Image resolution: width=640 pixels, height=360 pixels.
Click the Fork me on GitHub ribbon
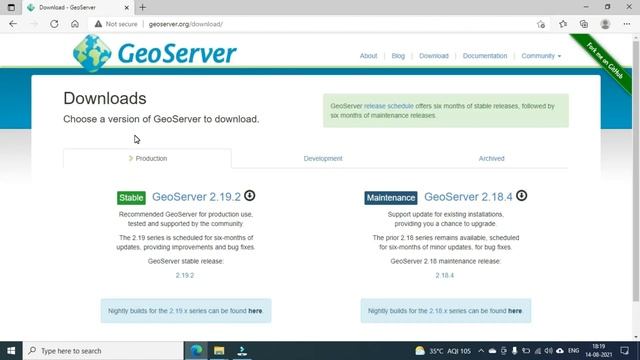605,60
